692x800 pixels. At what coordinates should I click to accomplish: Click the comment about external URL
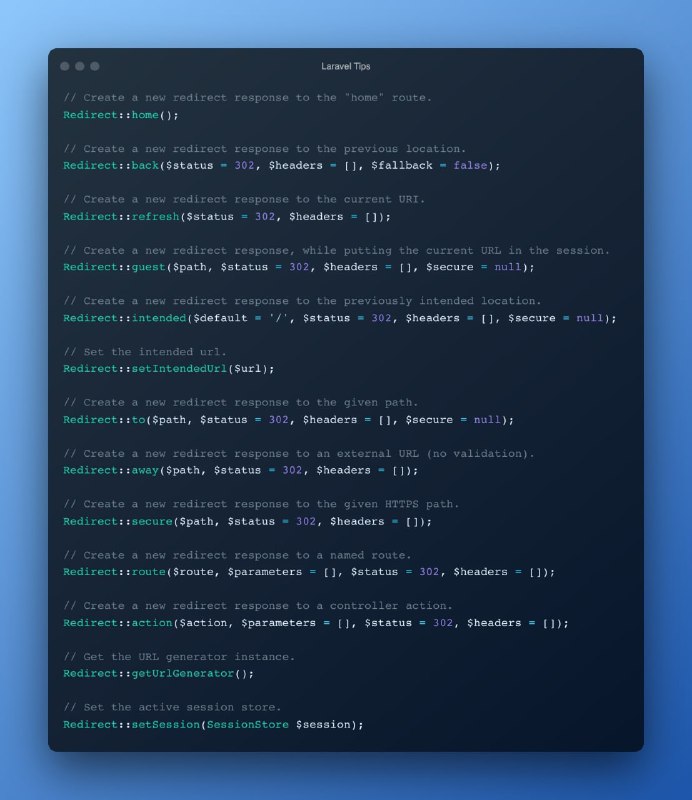pos(299,453)
